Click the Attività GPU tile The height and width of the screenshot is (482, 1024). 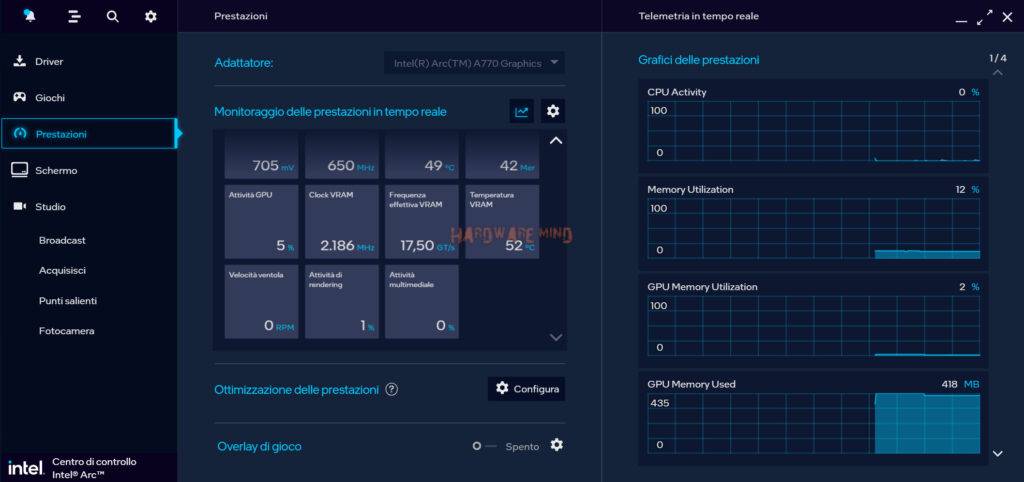[261, 221]
